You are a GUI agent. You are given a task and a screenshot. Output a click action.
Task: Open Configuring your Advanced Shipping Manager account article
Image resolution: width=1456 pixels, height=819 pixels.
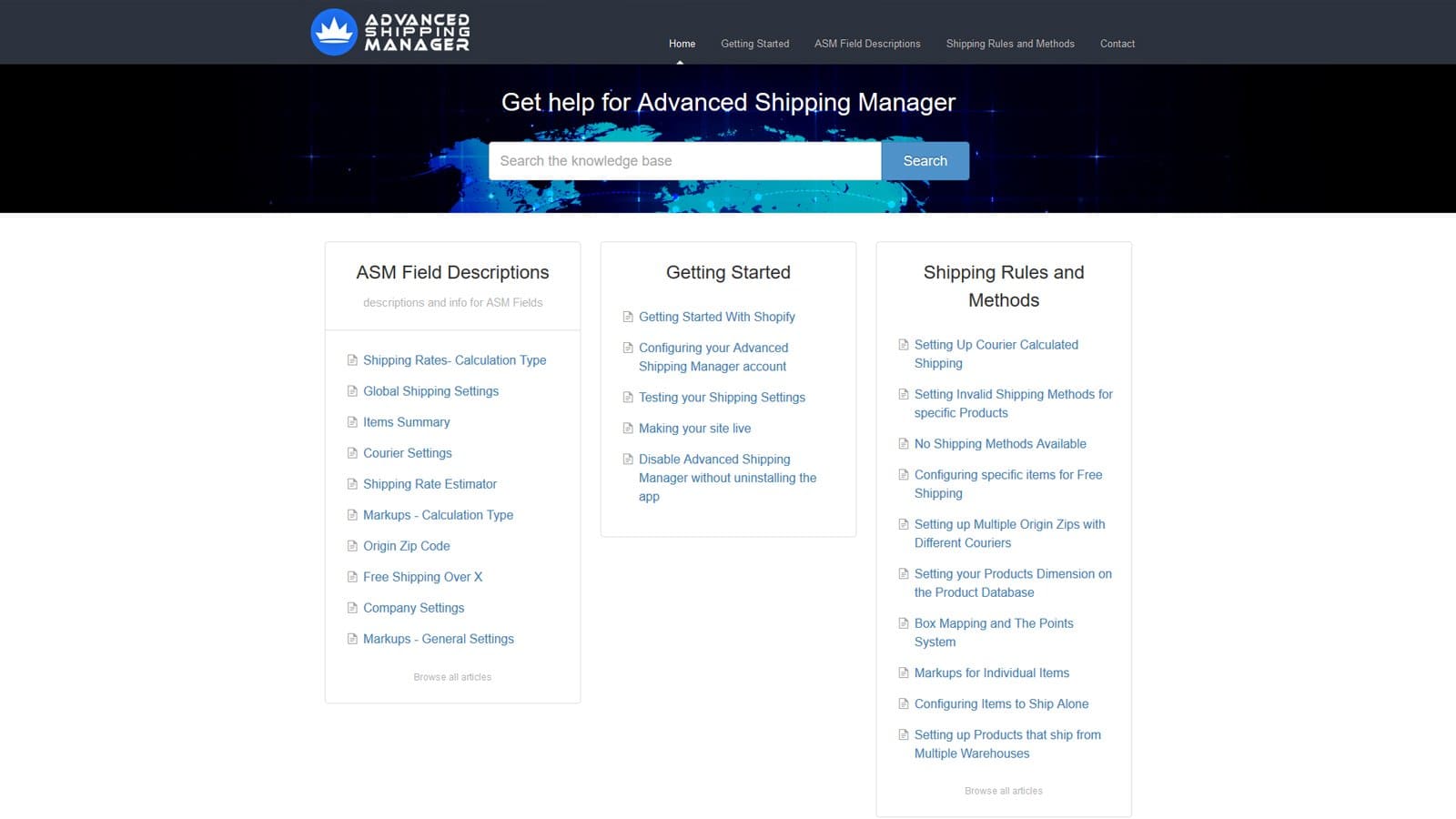(x=713, y=357)
